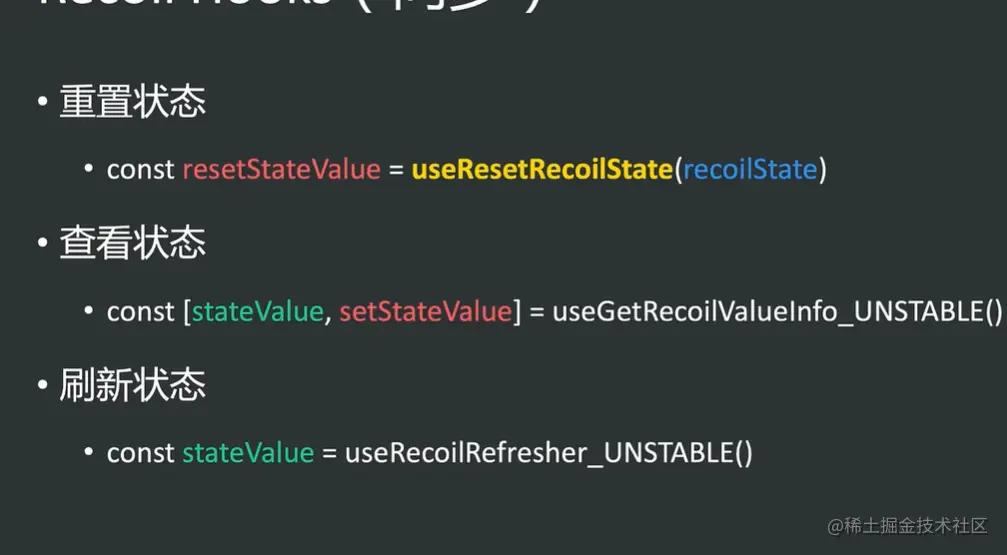Viewport: 1007px width, 555px height.
Task: Click the bullet dot beside 刷新状态
Action: pos(41,387)
